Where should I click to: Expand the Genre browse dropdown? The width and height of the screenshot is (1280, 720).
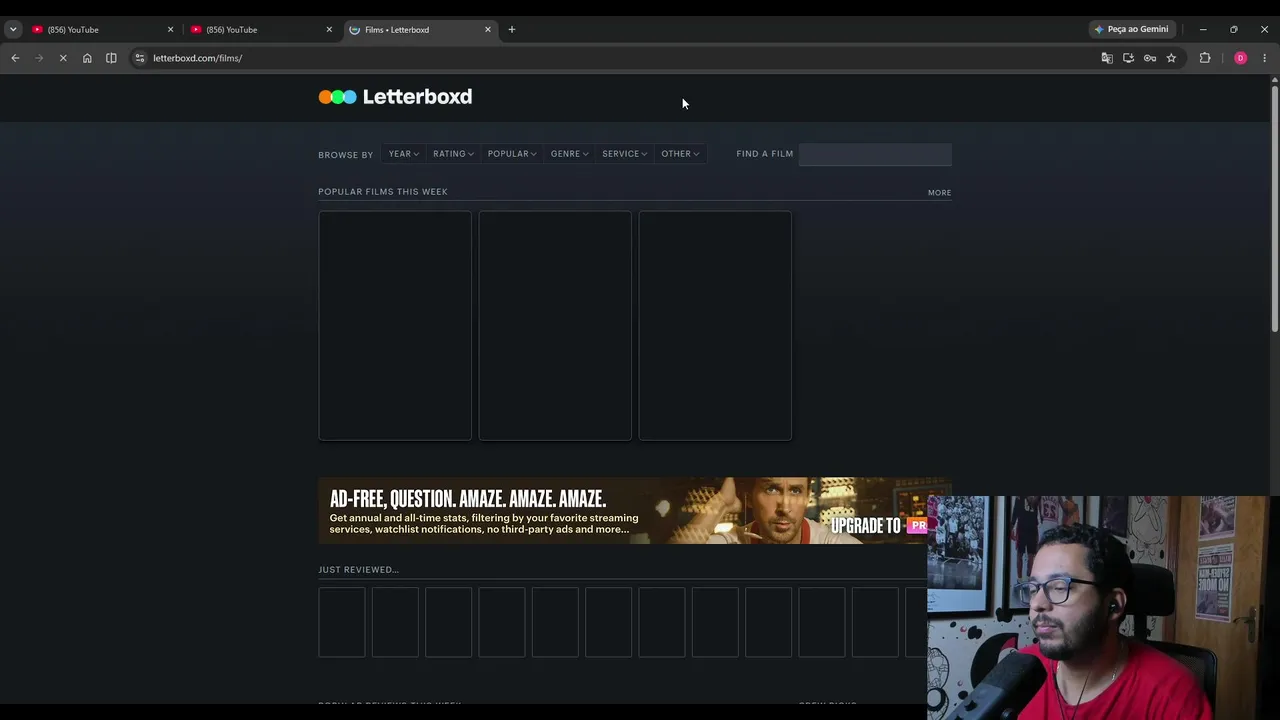[x=569, y=154]
